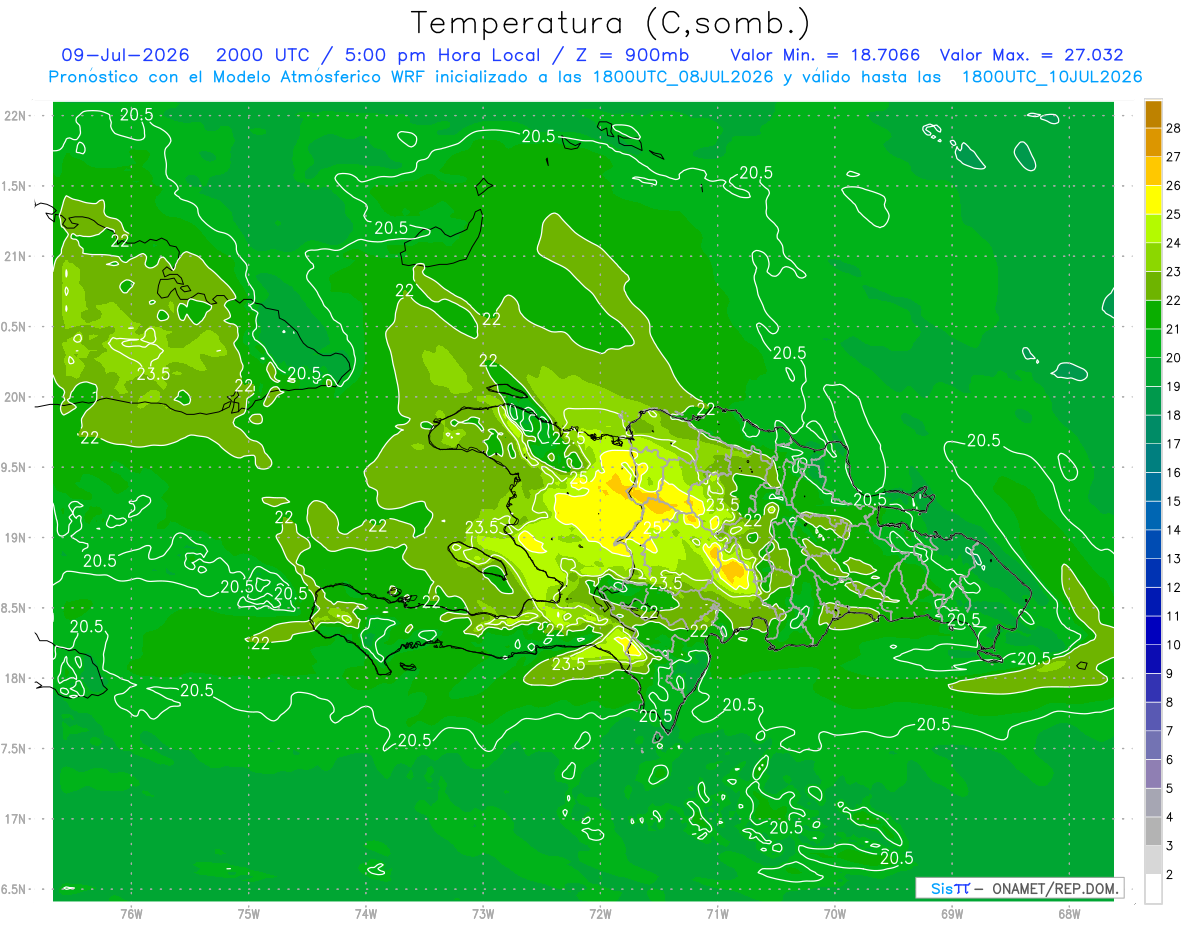Click the '72W' longitude axis label
The height and width of the screenshot is (927, 1200).
[x=600, y=913]
